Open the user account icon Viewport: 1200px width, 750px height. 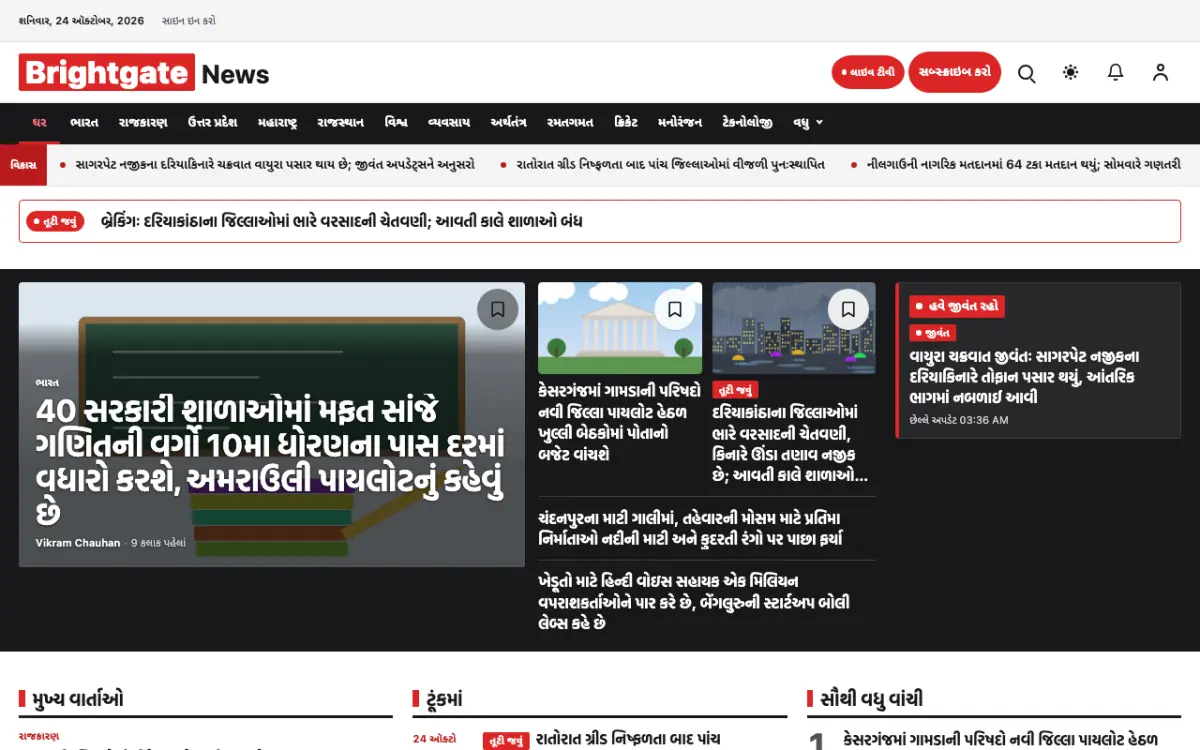click(x=1160, y=73)
